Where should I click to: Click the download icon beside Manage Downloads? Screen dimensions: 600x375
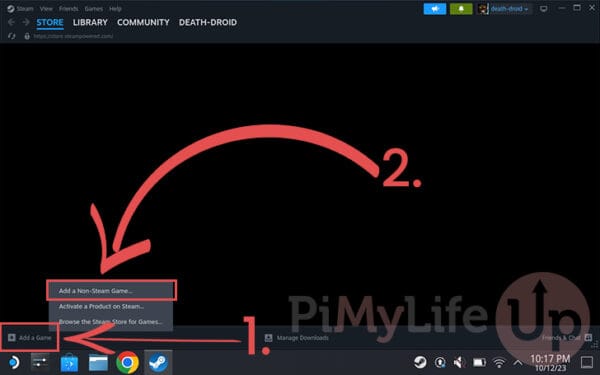[x=269, y=338]
